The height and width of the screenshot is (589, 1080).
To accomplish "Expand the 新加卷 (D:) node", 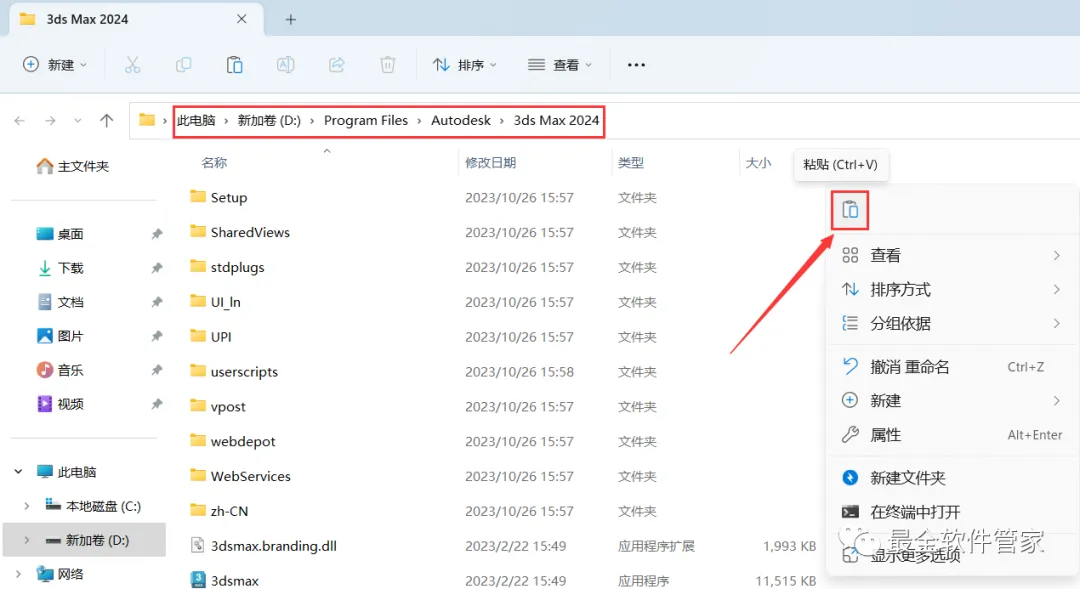I will coord(27,540).
